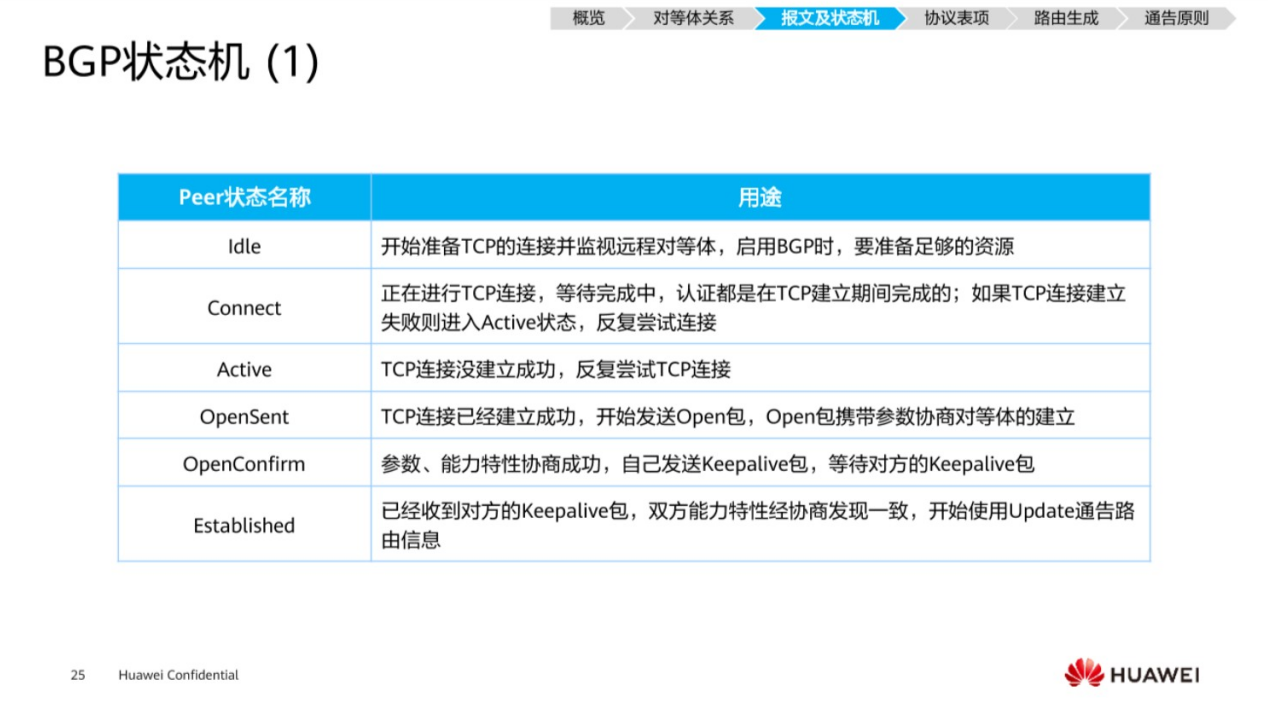Screen dimensions: 1268x708
Task: Click the slide title BGP状态机 (1)
Action: [x=181, y=62]
